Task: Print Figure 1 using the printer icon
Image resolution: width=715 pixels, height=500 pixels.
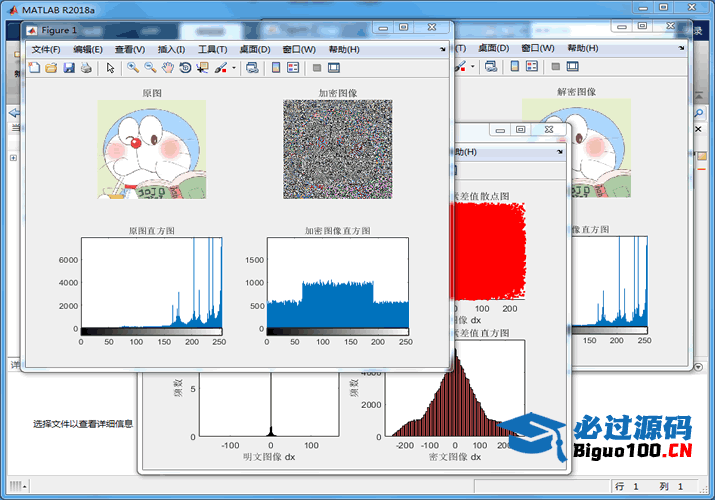Action: 86,68
